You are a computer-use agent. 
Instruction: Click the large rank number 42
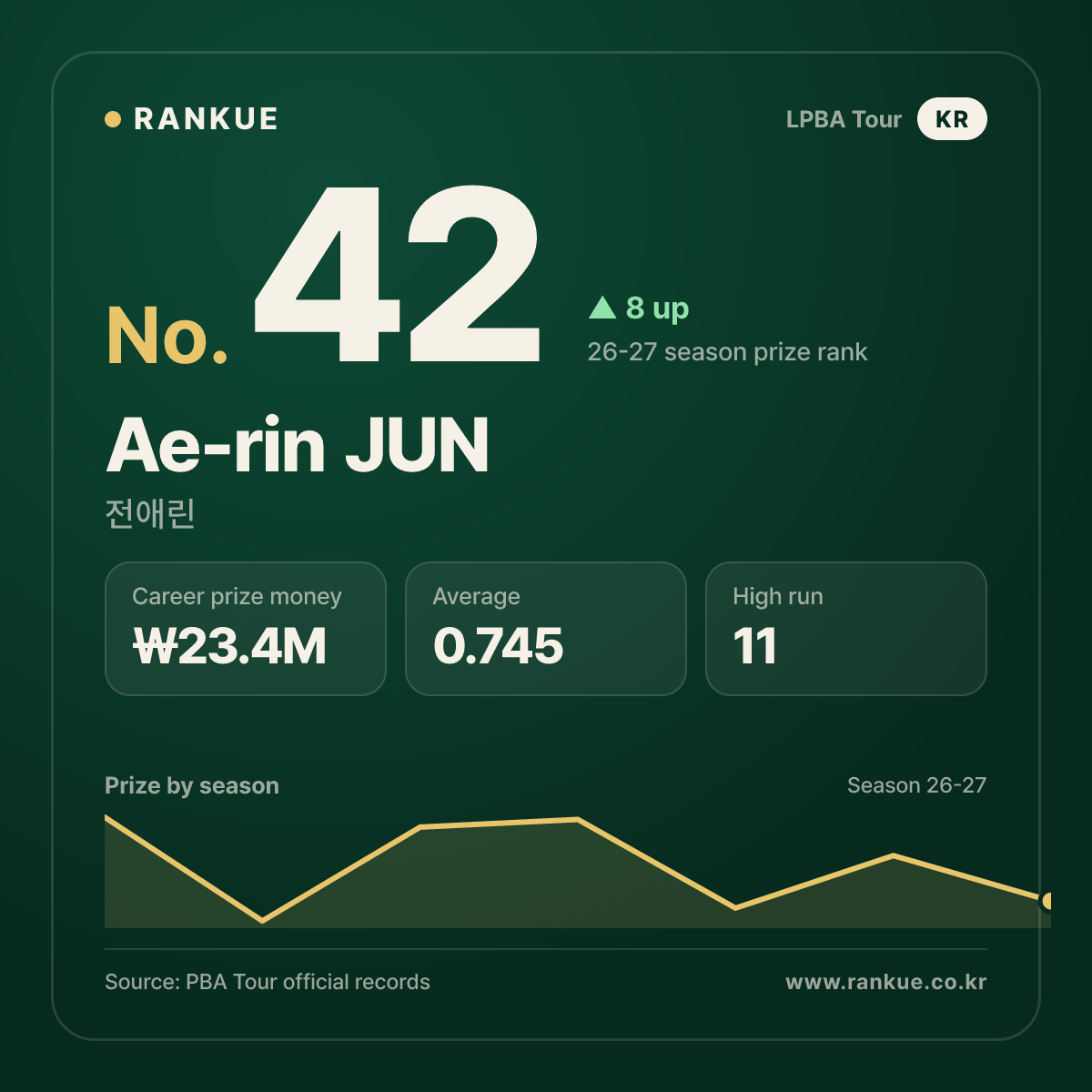pyautogui.click(x=397, y=274)
